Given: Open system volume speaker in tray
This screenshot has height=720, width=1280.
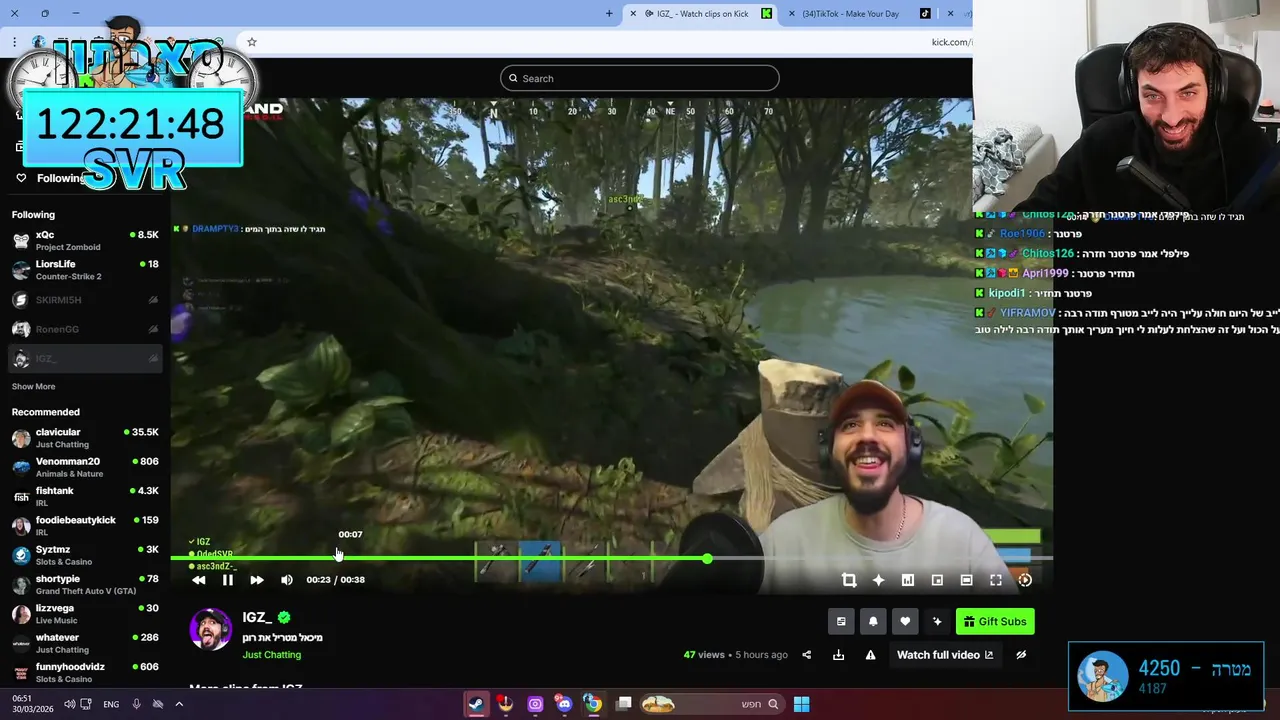Looking at the screenshot, I should (69, 704).
